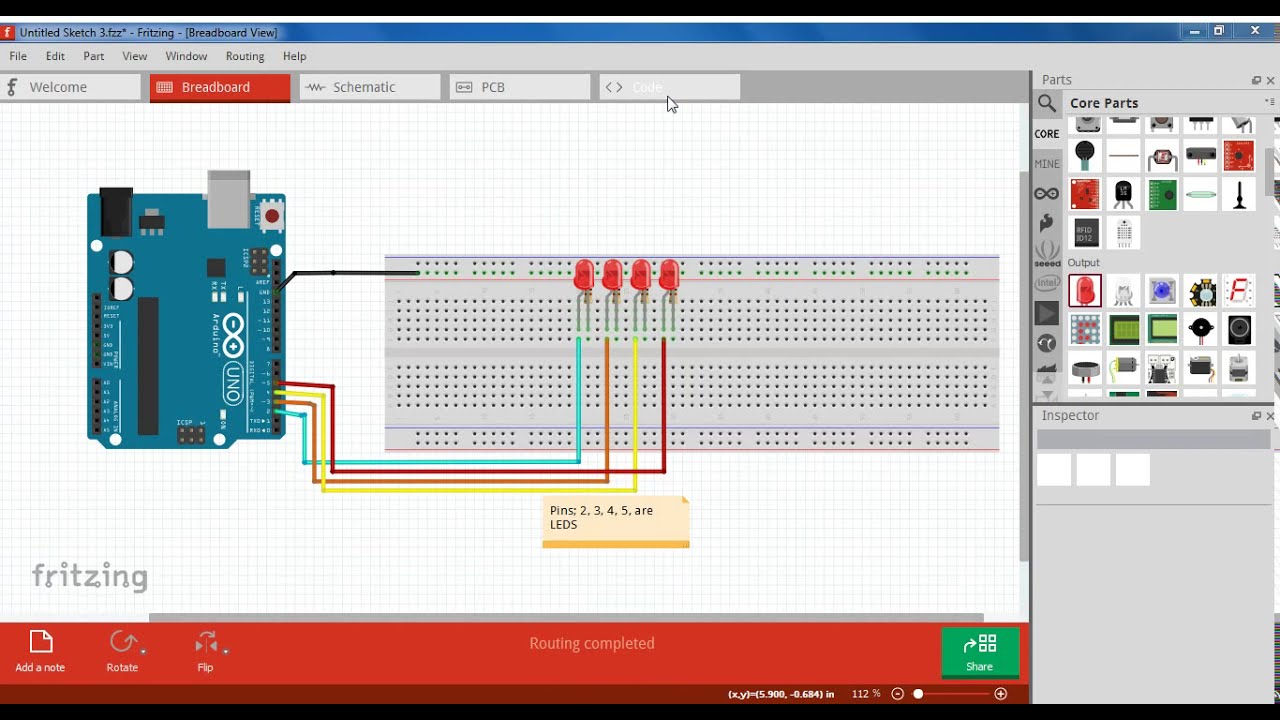This screenshot has width=1280, height=720.
Task: Select the LM35 temperature sensor part
Action: point(1124,194)
